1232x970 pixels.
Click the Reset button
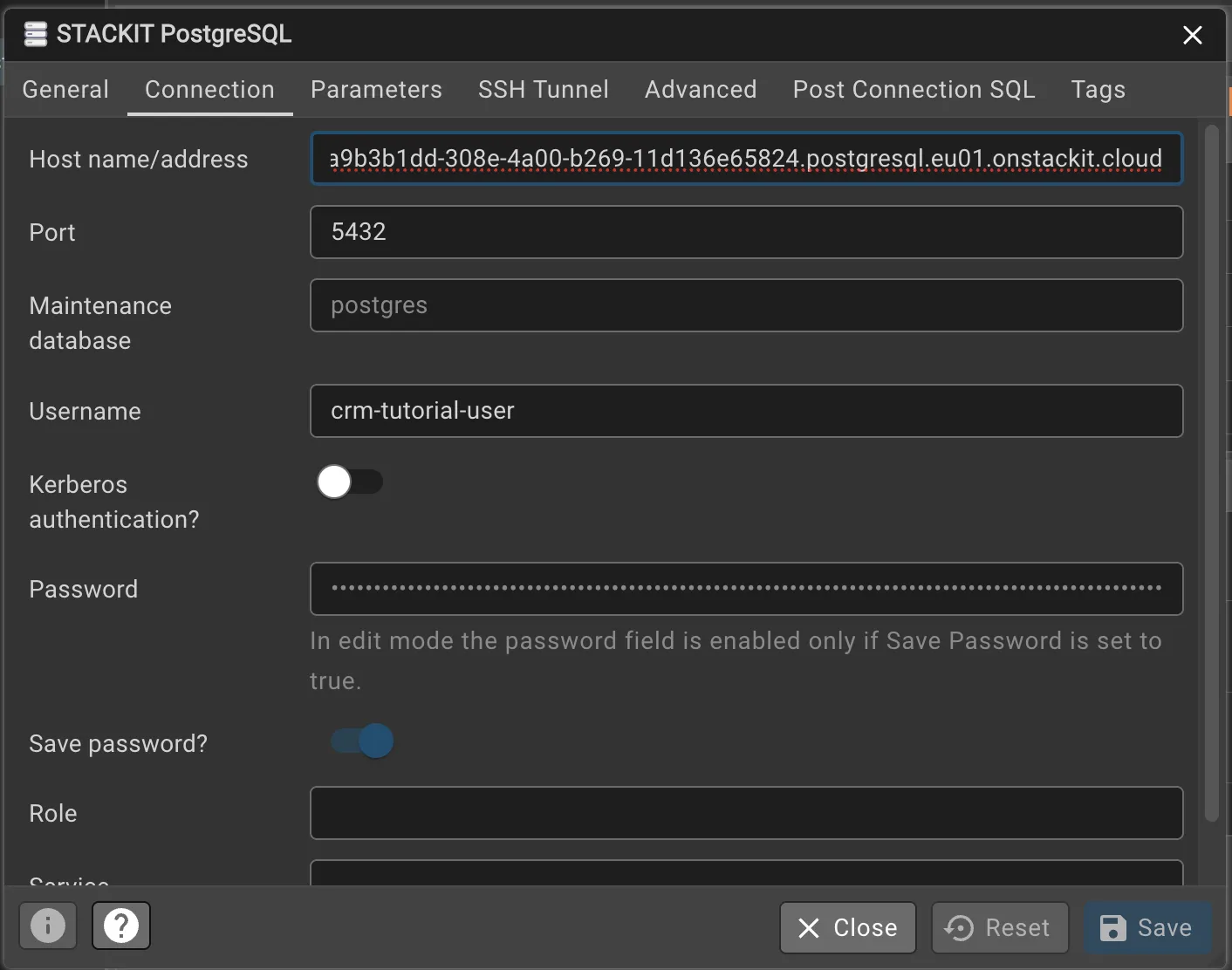[1000, 928]
